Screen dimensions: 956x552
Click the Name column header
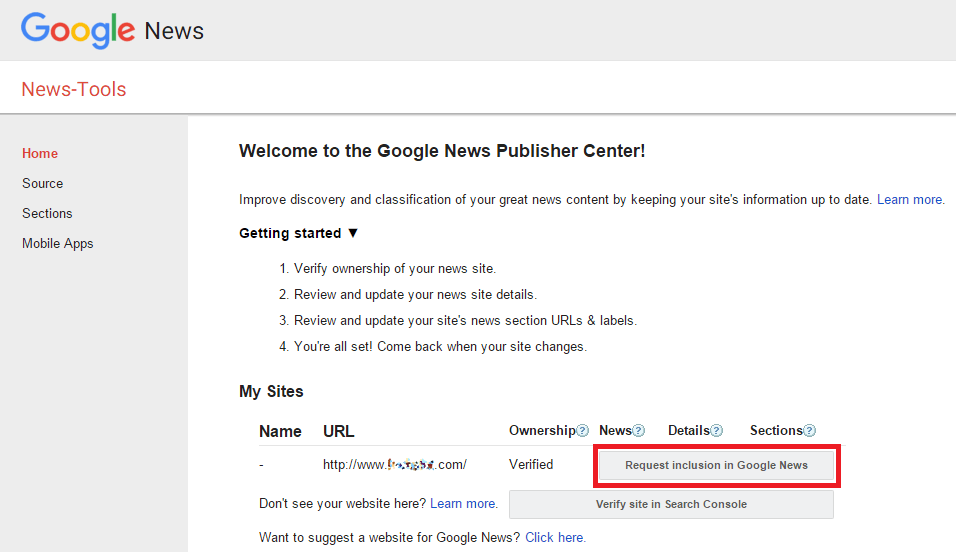pos(280,431)
